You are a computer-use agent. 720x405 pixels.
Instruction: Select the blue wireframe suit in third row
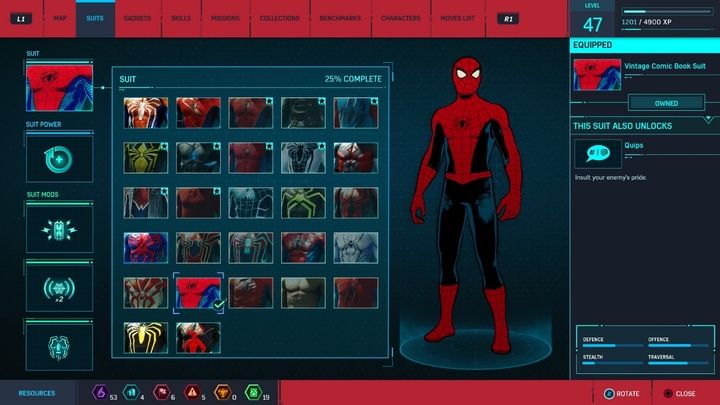click(x=251, y=202)
